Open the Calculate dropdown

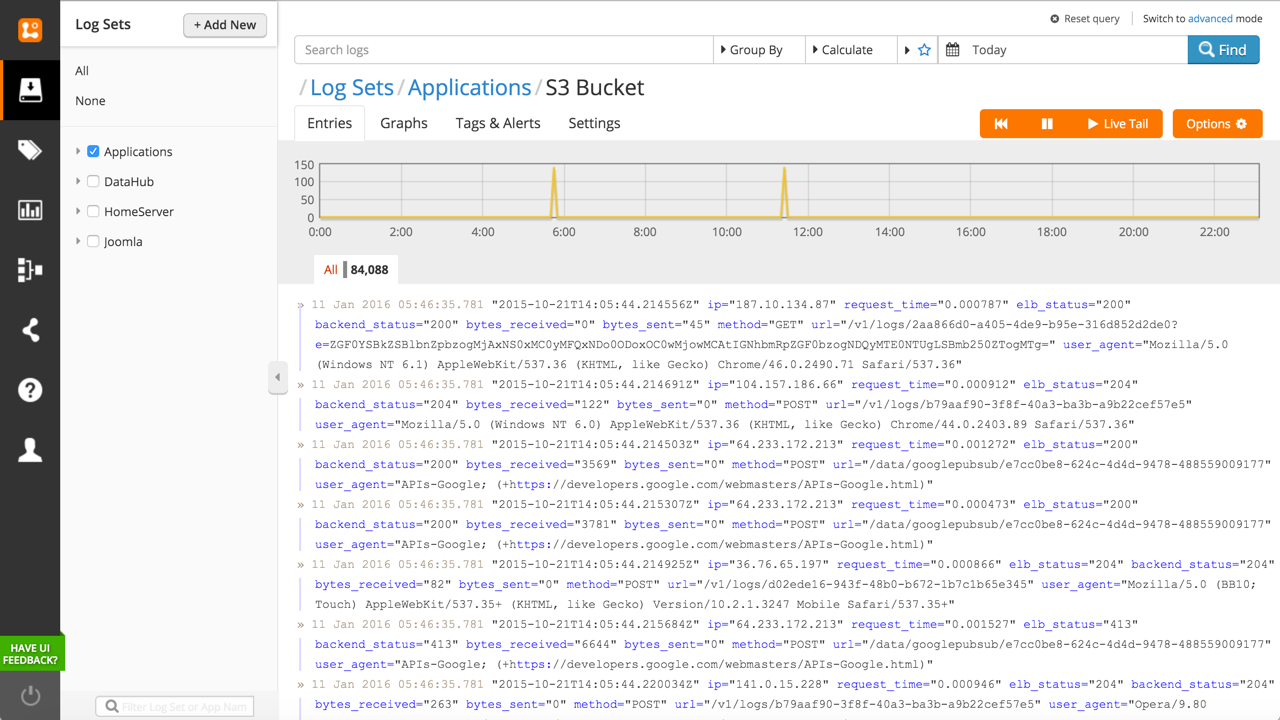[850, 50]
